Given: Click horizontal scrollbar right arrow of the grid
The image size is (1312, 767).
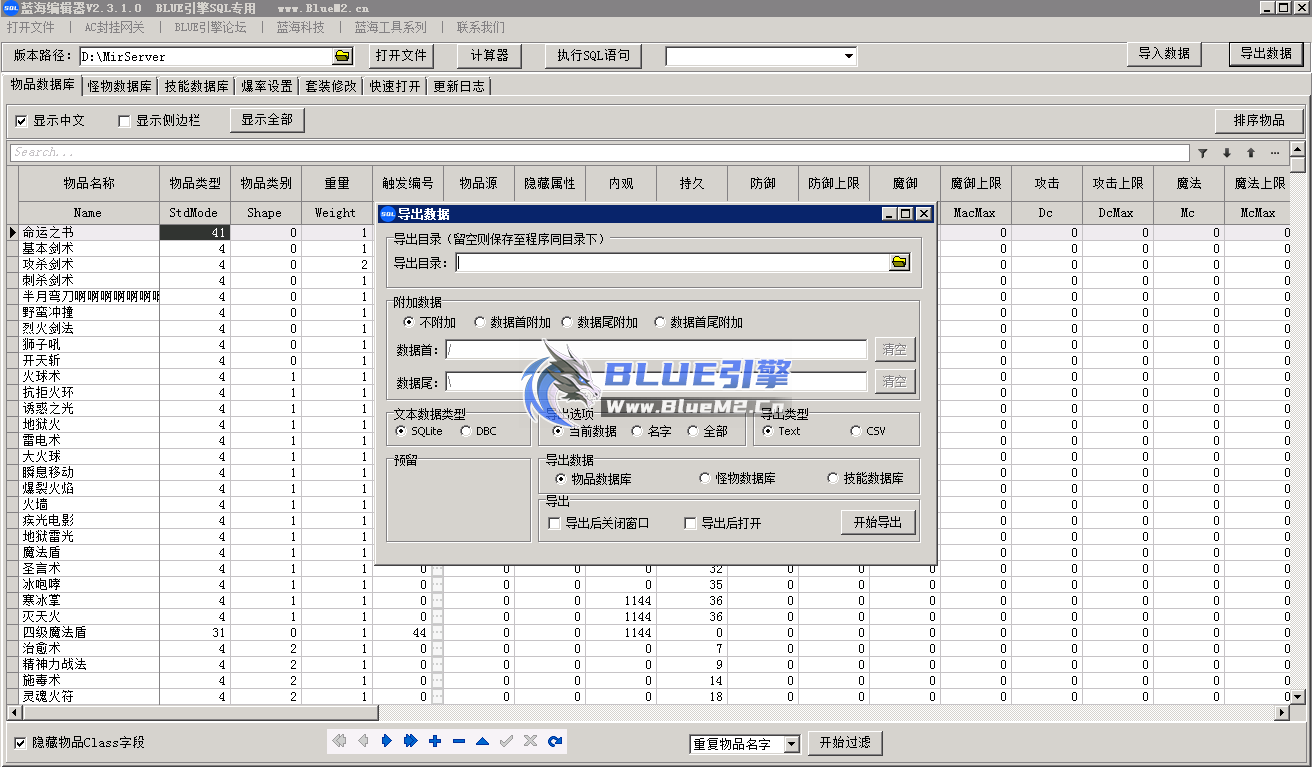Looking at the screenshot, I should coord(1283,713).
